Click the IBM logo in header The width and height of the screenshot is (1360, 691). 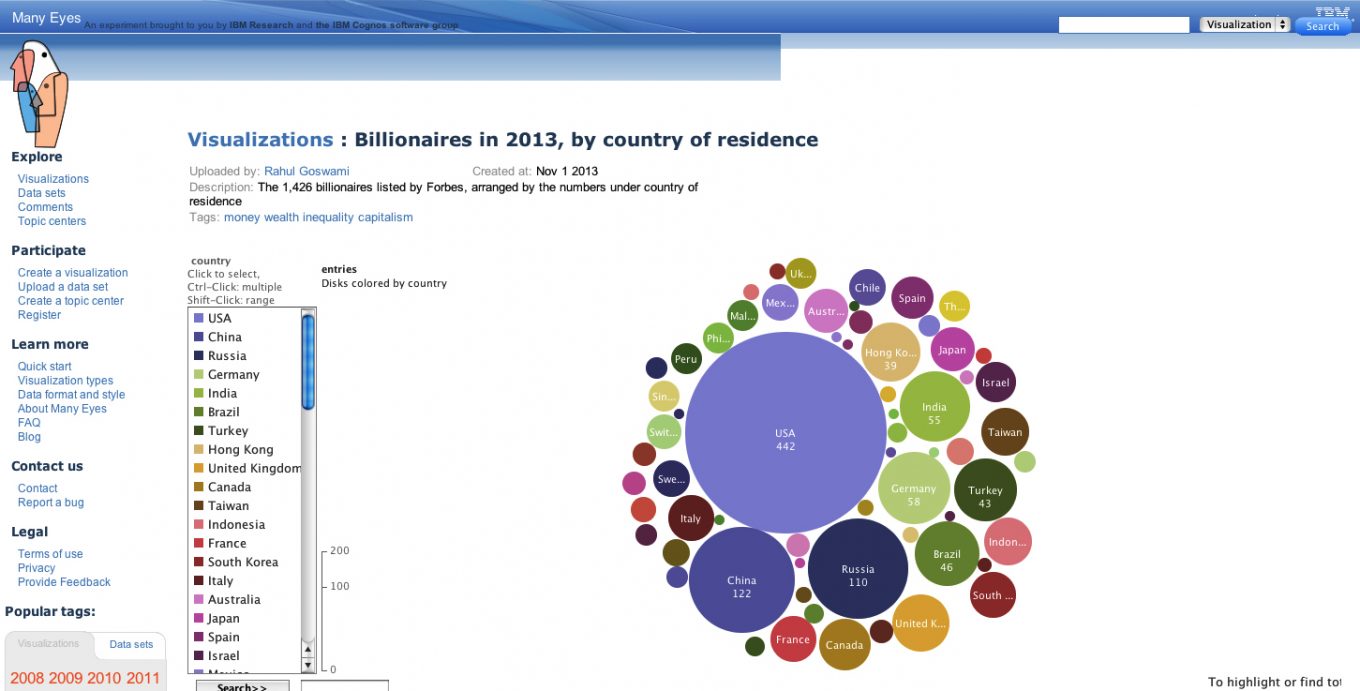tap(1331, 12)
